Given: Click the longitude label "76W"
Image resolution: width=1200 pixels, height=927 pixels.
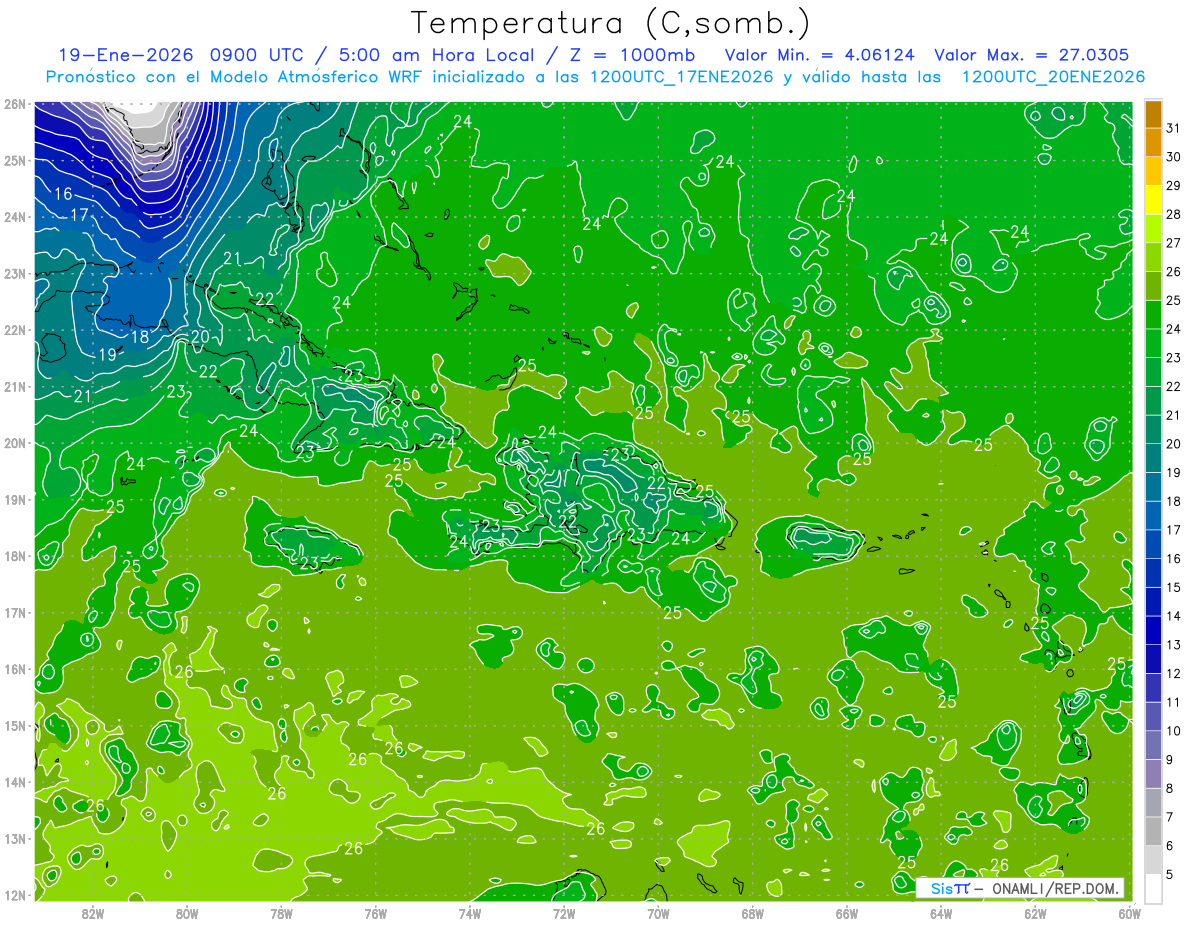Looking at the screenshot, I should [375, 913].
